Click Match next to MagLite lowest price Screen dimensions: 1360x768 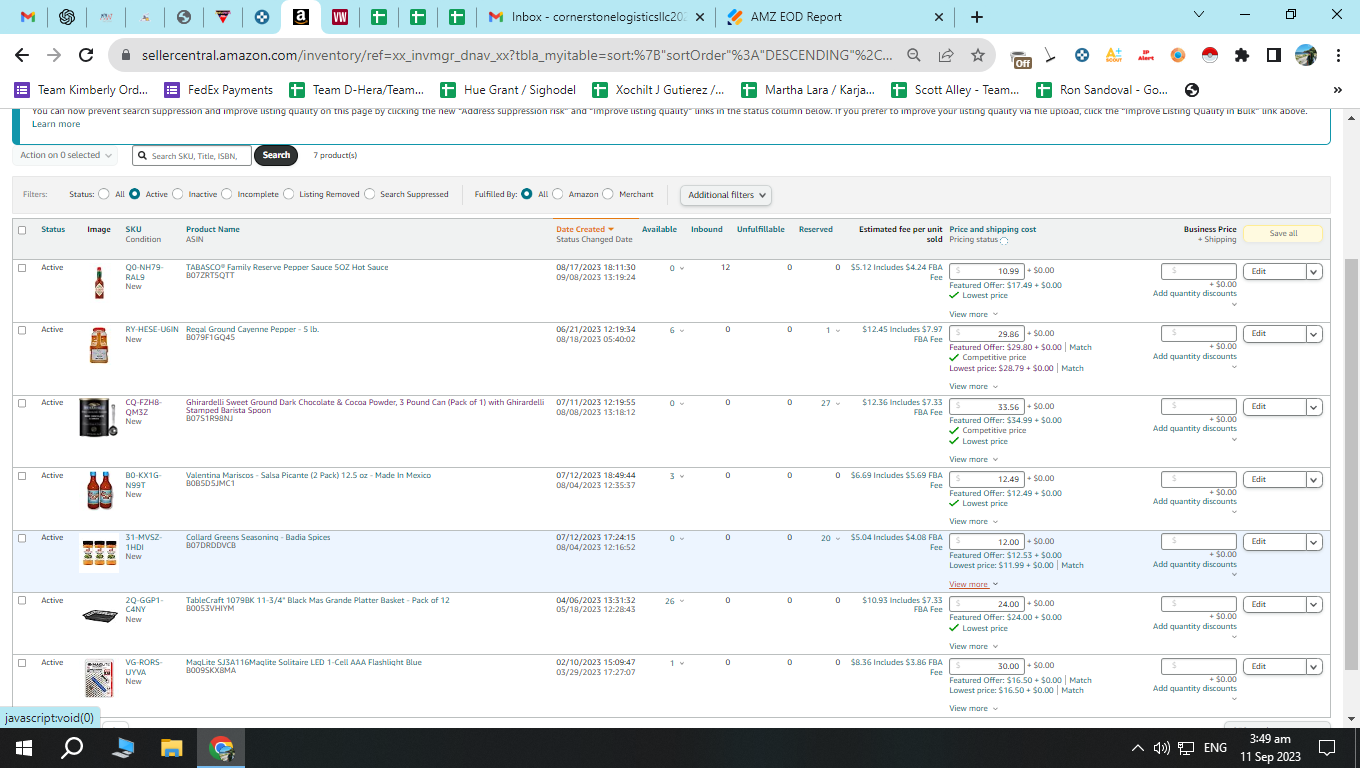coord(1072,690)
